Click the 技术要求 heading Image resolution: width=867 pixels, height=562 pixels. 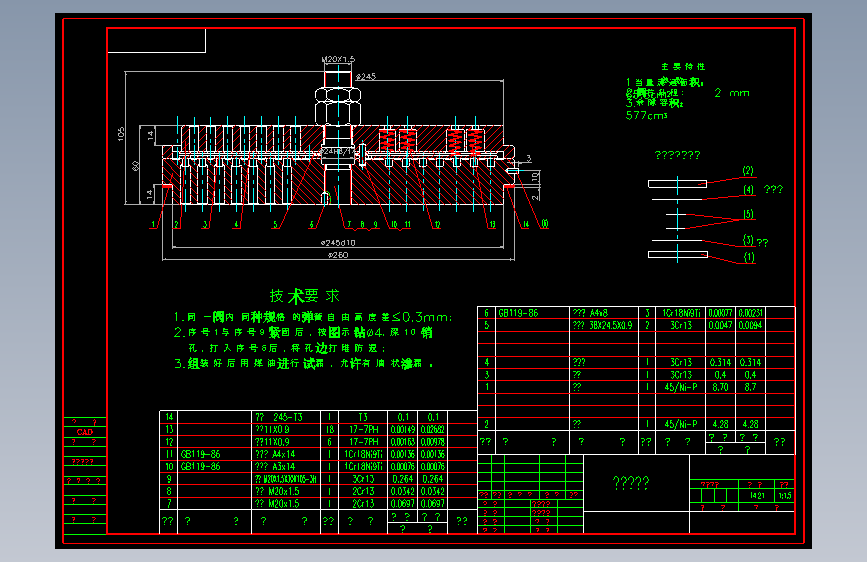[305, 296]
